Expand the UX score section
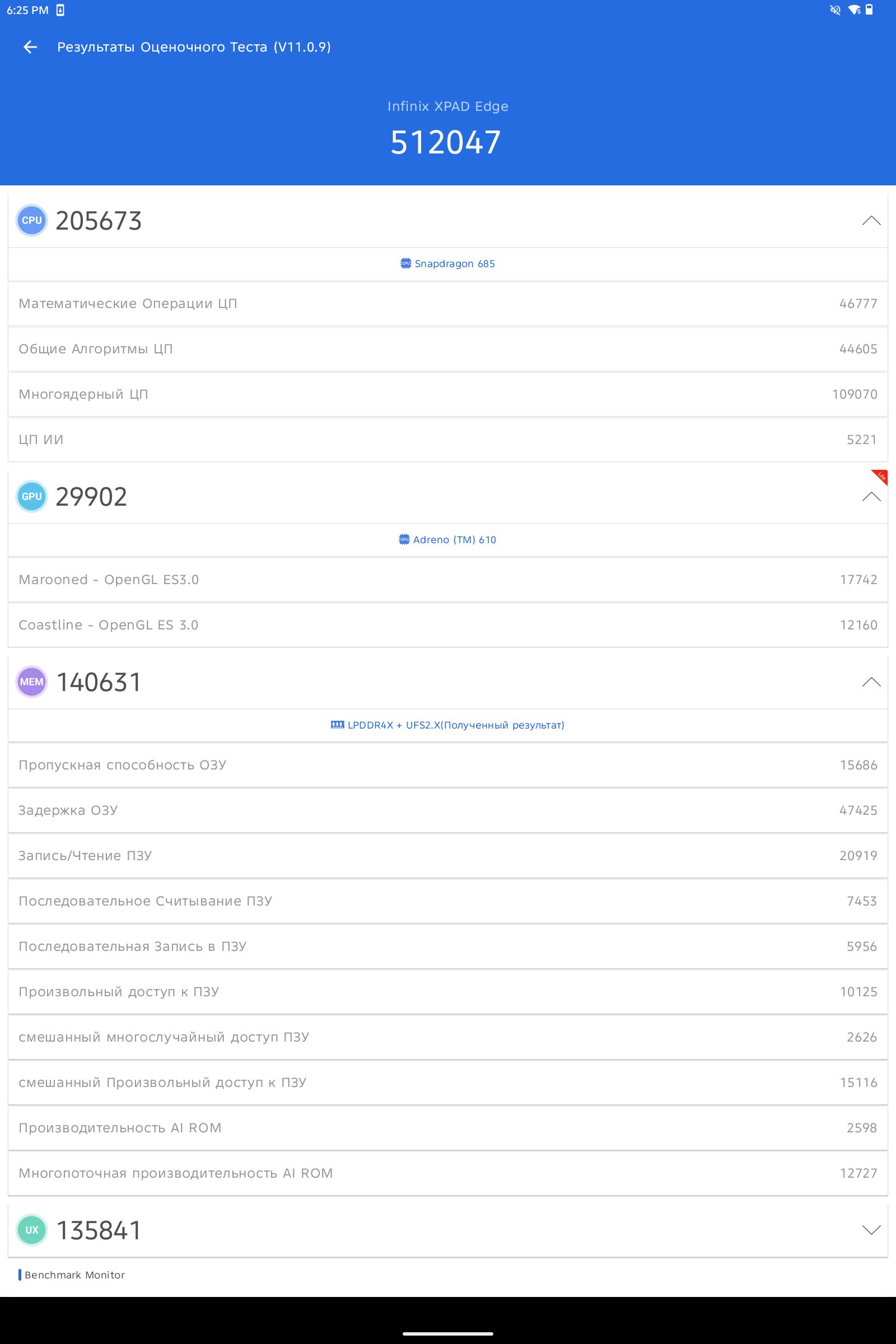 coord(871,1230)
